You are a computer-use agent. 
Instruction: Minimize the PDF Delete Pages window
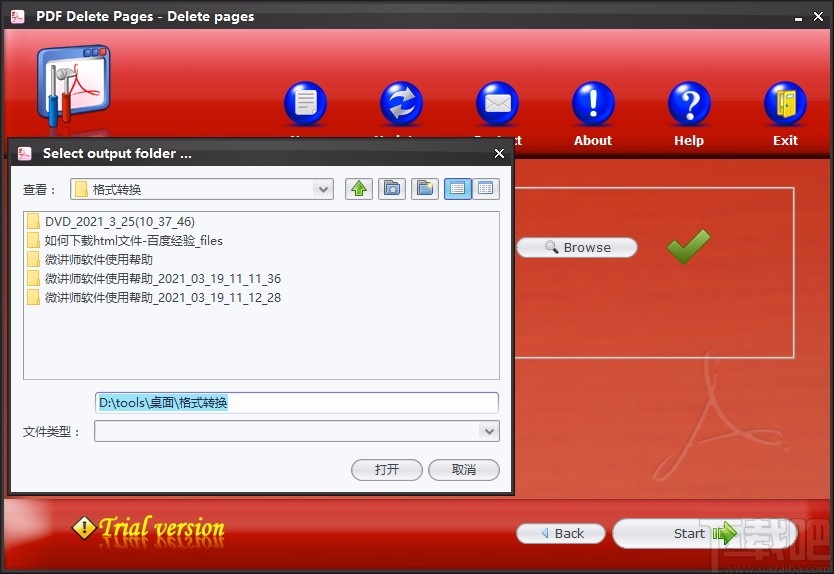point(798,18)
